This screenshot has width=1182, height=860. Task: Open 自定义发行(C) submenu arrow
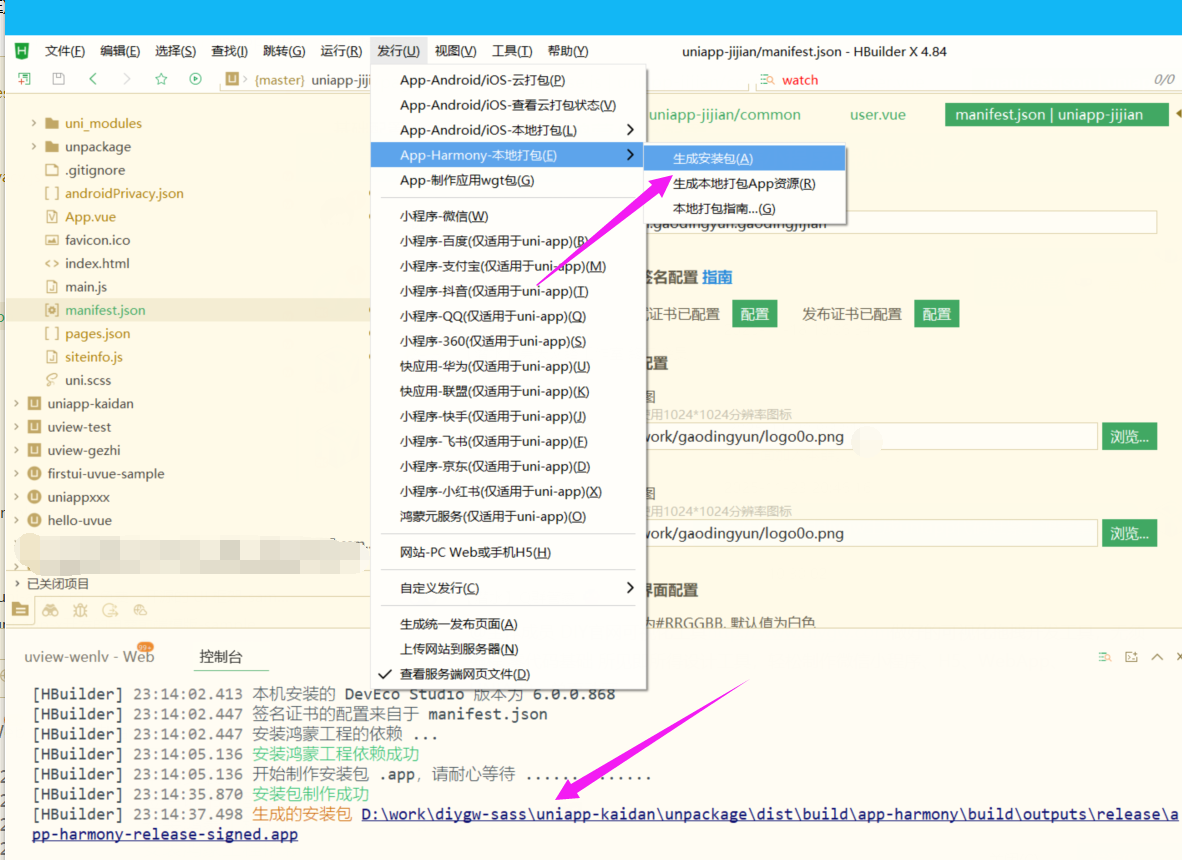coord(629,588)
